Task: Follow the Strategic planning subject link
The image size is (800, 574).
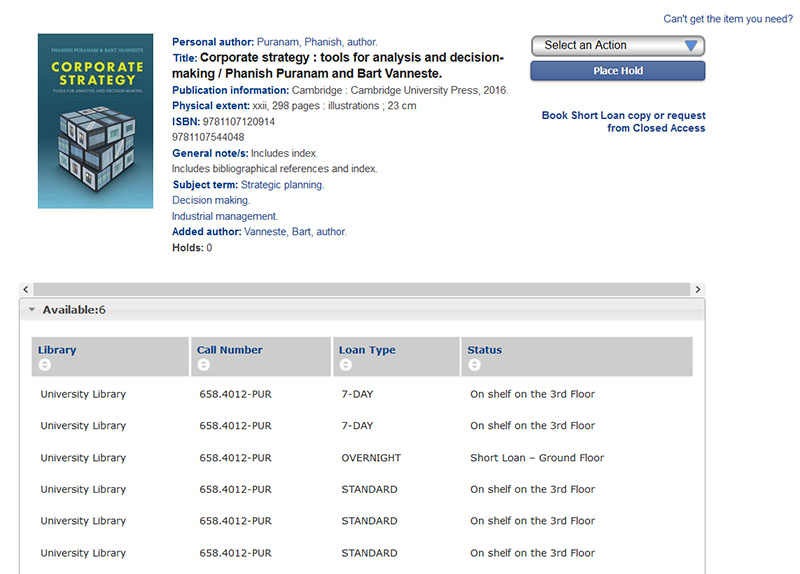Action: [282, 185]
